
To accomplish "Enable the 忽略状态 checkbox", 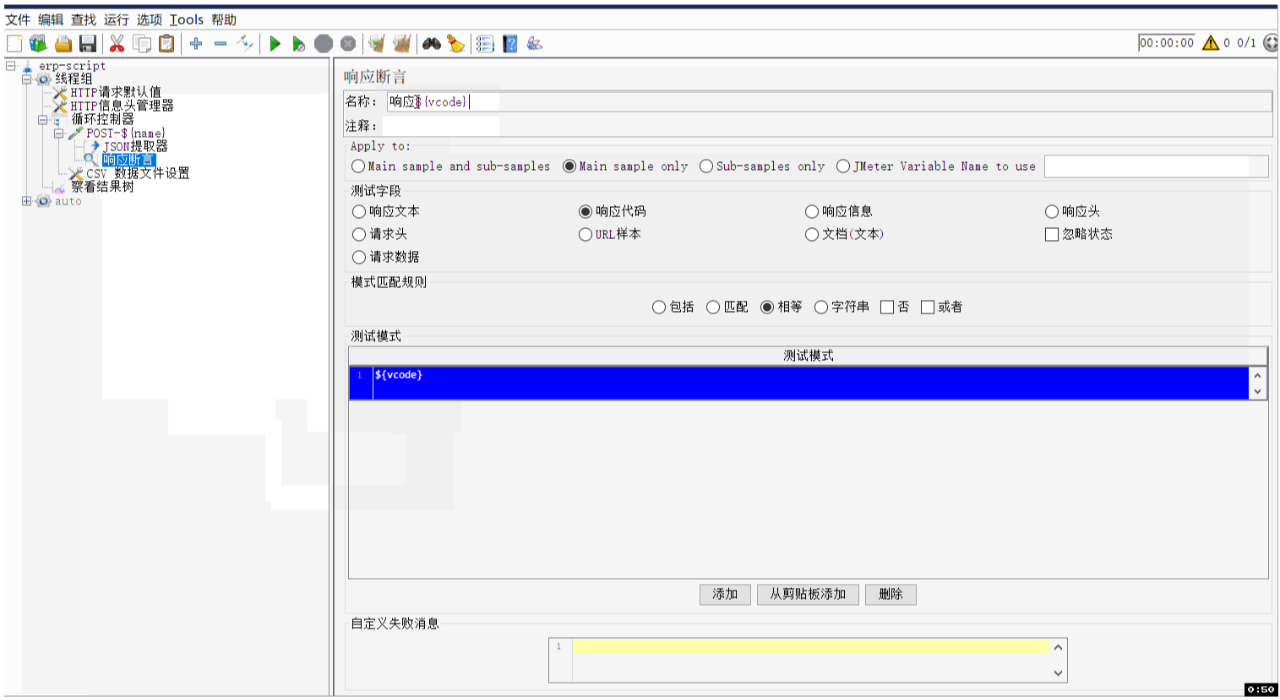I will click(1052, 234).
